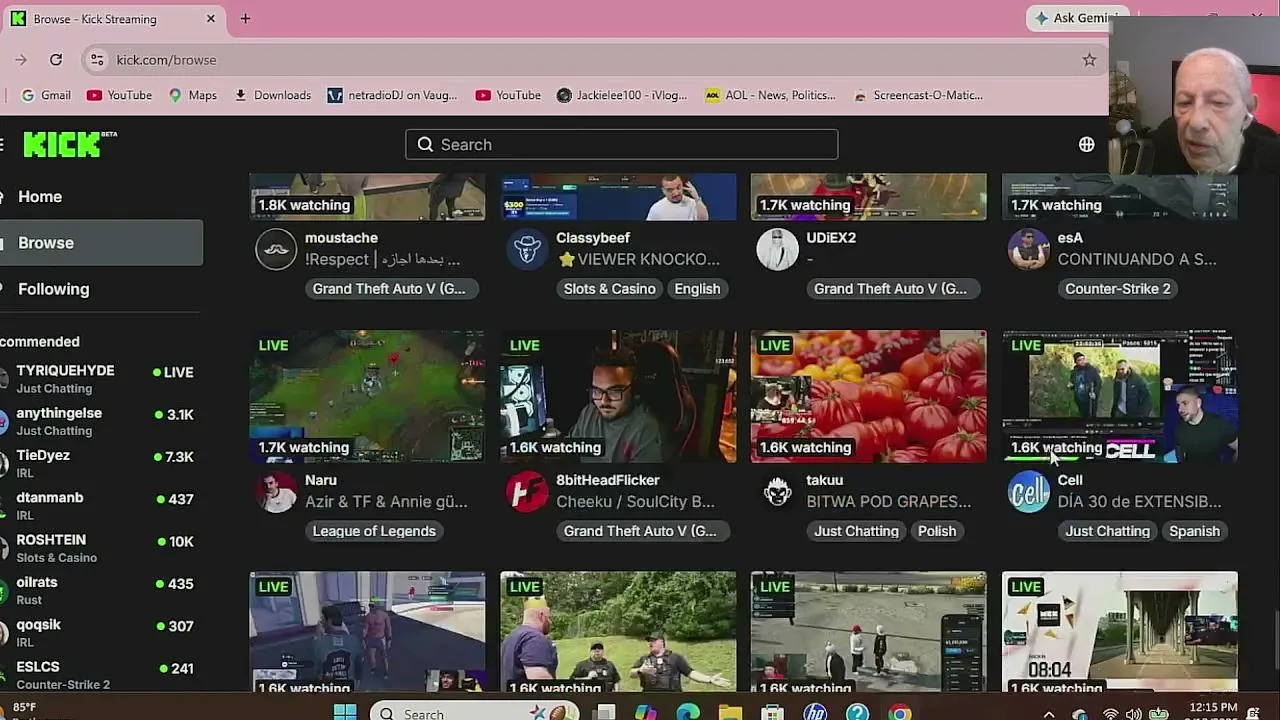The height and width of the screenshot is (720, 1280).
Task: Select League of Legends category tag
Action: point(374,531)
